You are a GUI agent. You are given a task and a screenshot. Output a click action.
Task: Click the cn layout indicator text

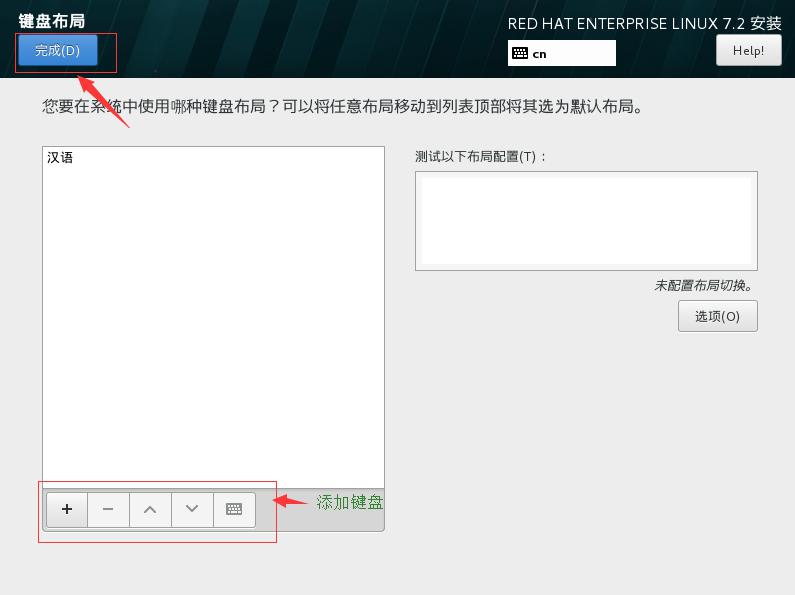point(539,54)
